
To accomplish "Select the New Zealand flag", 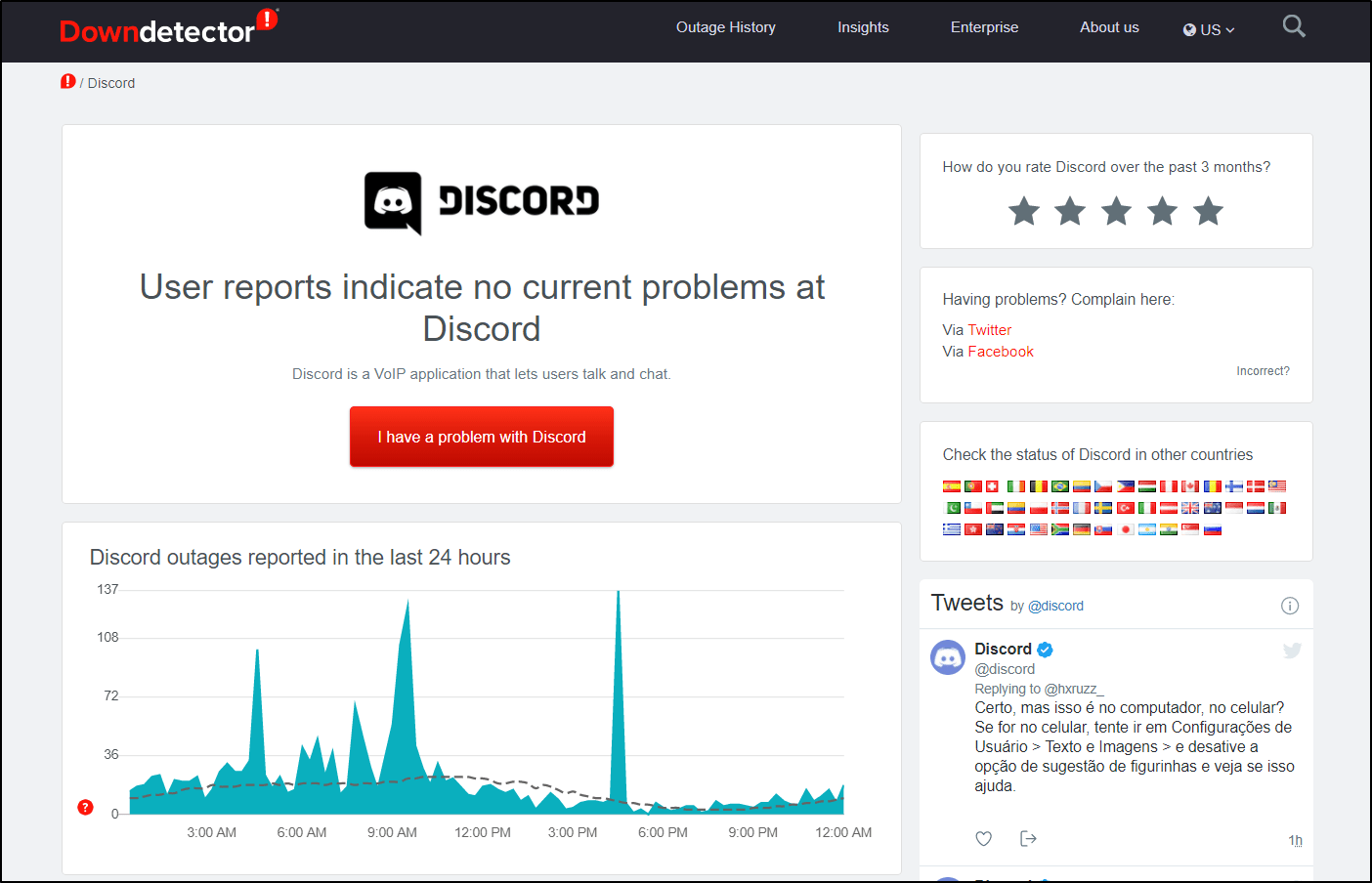I will (x=995, y=529).
